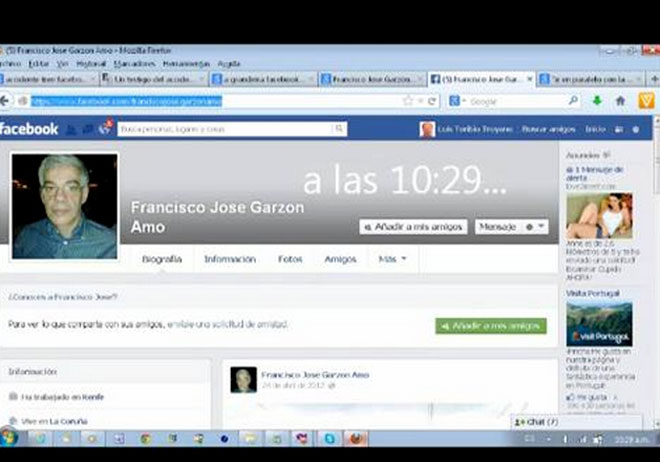Click the search magnifier in the Google box

tap(573, 101)
